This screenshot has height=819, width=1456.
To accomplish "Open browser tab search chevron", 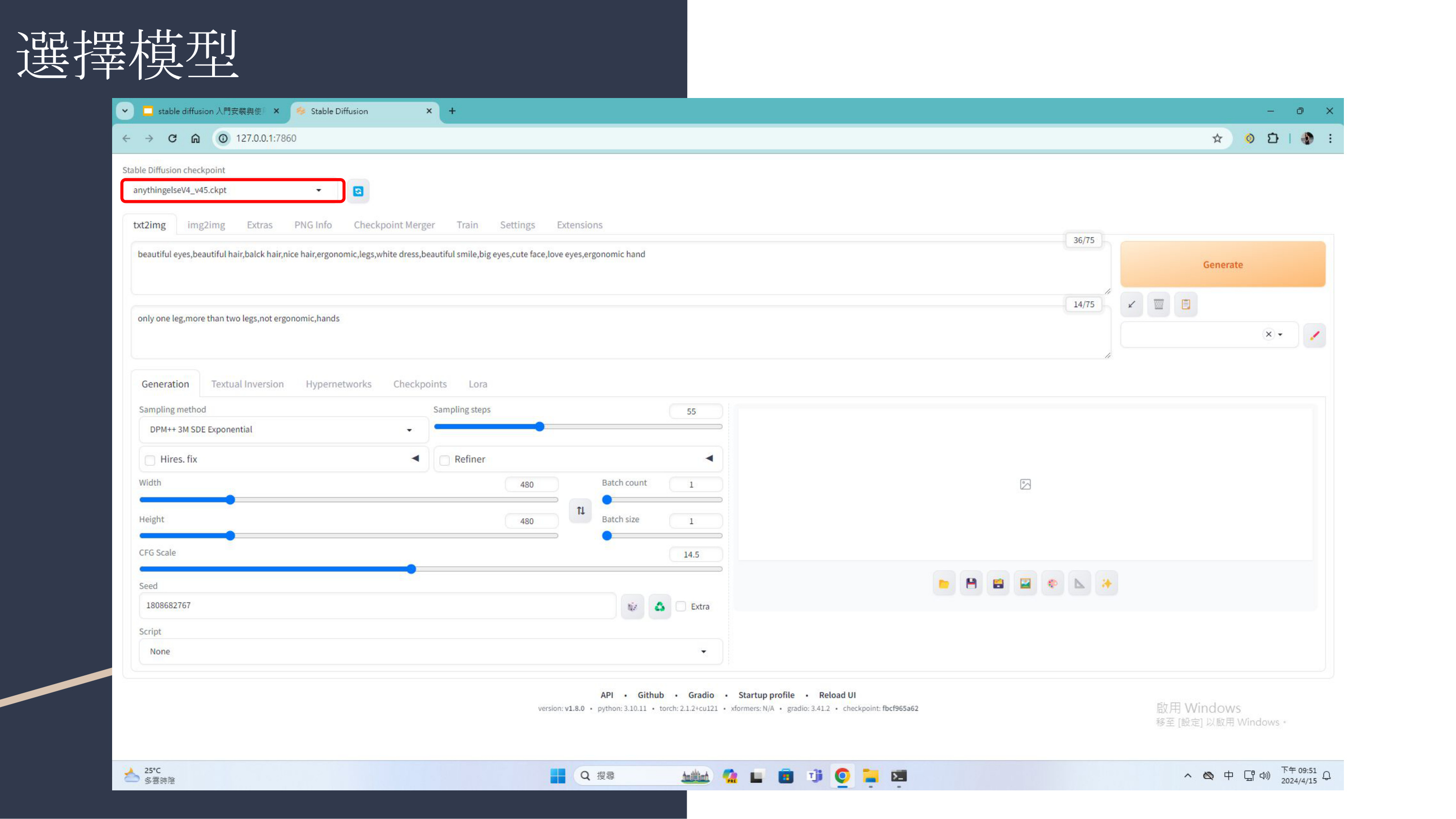I will pyautogui.click(x=125, y=111).
